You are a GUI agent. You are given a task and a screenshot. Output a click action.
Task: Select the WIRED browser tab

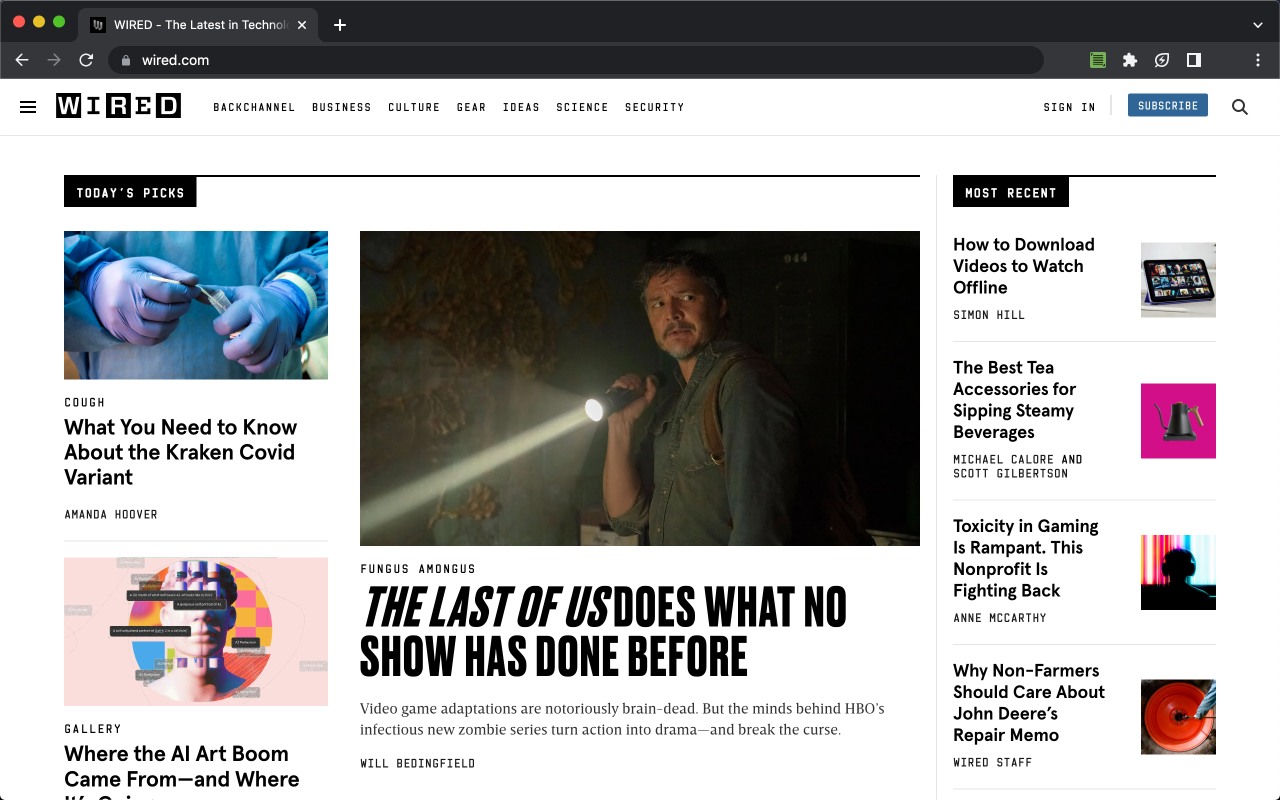coord(200,25)
